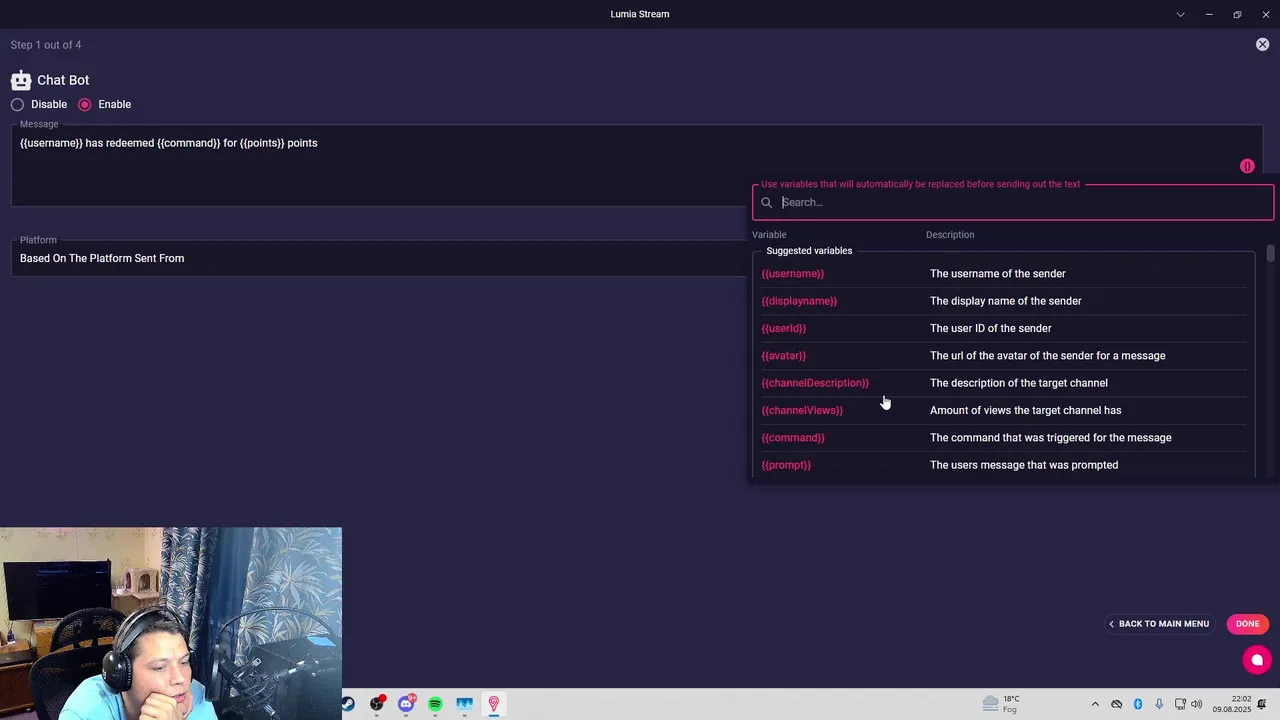Click the Bluetooth tray icon
This screenshot has height=720, width=1280.
click(1138, 704)
